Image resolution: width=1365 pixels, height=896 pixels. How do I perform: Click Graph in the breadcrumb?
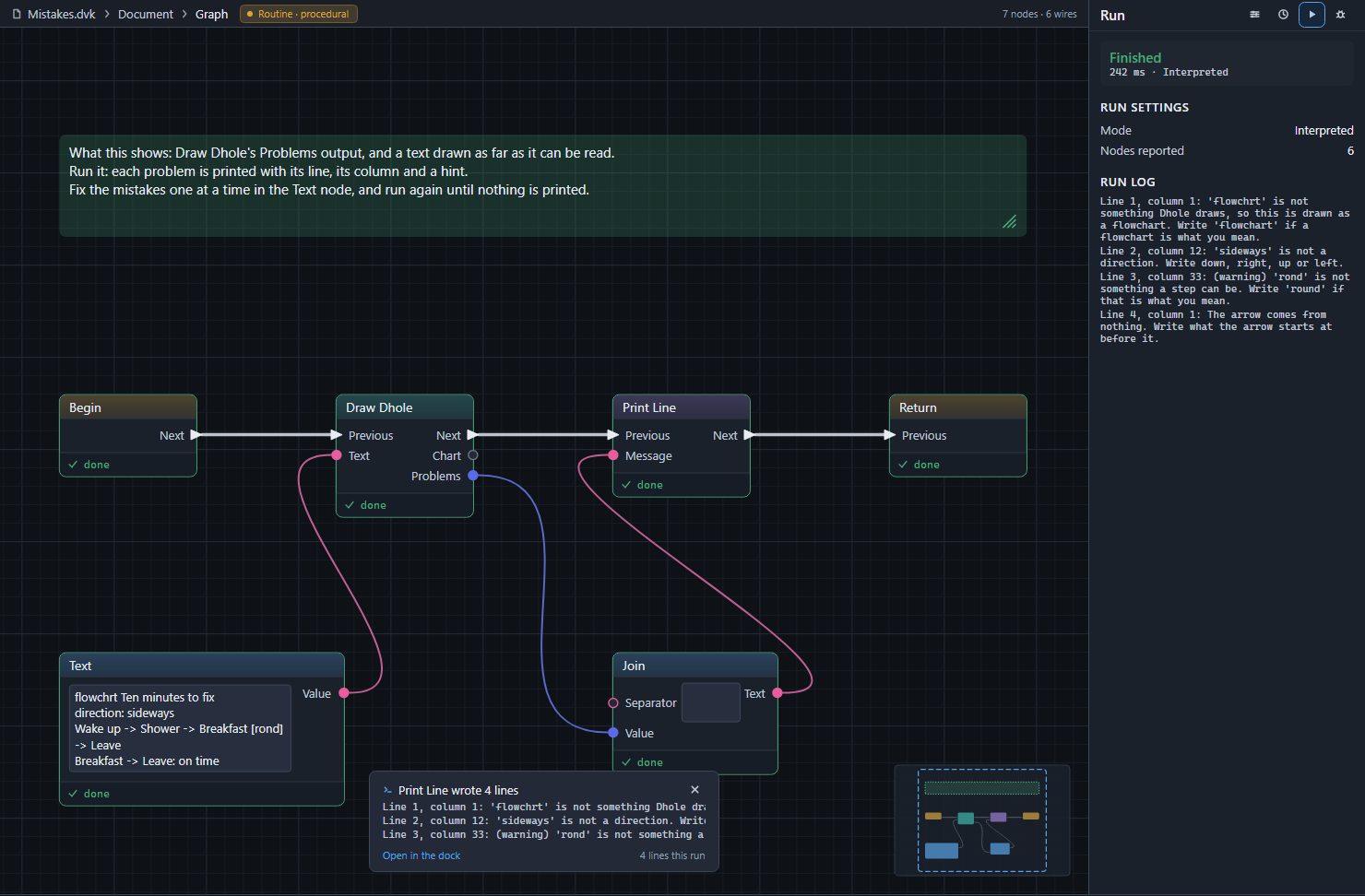click(211, 14)
